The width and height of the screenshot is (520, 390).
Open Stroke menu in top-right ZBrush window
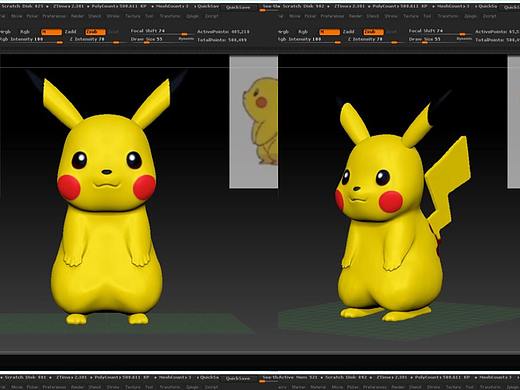(391, 16)
